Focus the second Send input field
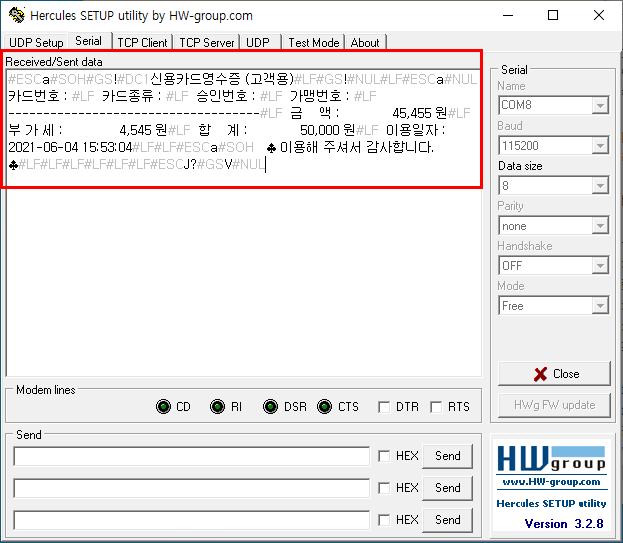 click(192, 488)
